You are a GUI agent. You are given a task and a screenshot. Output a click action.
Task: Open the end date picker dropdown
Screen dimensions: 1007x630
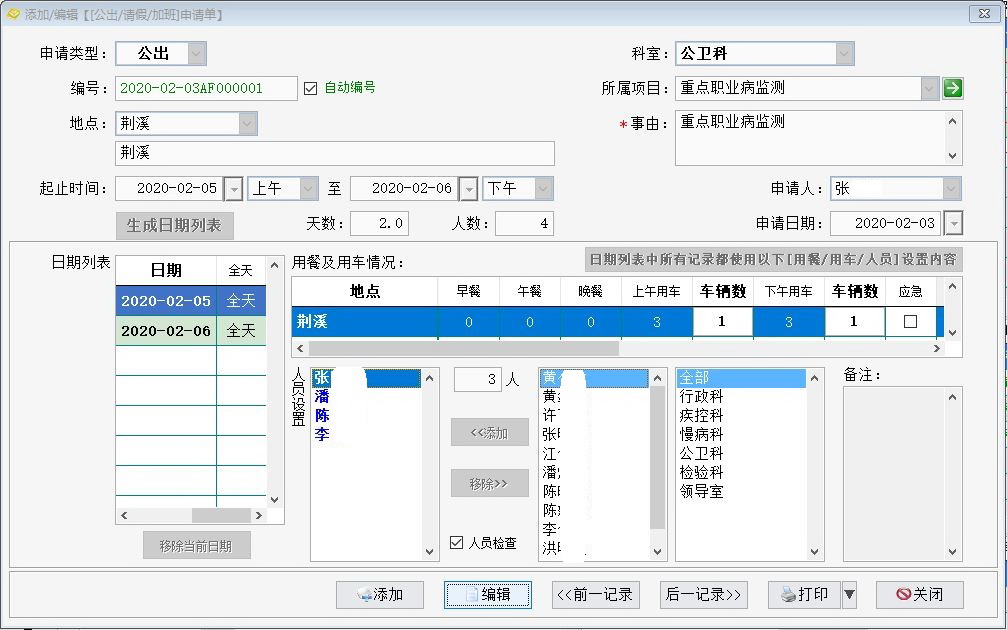pos(469,189)
